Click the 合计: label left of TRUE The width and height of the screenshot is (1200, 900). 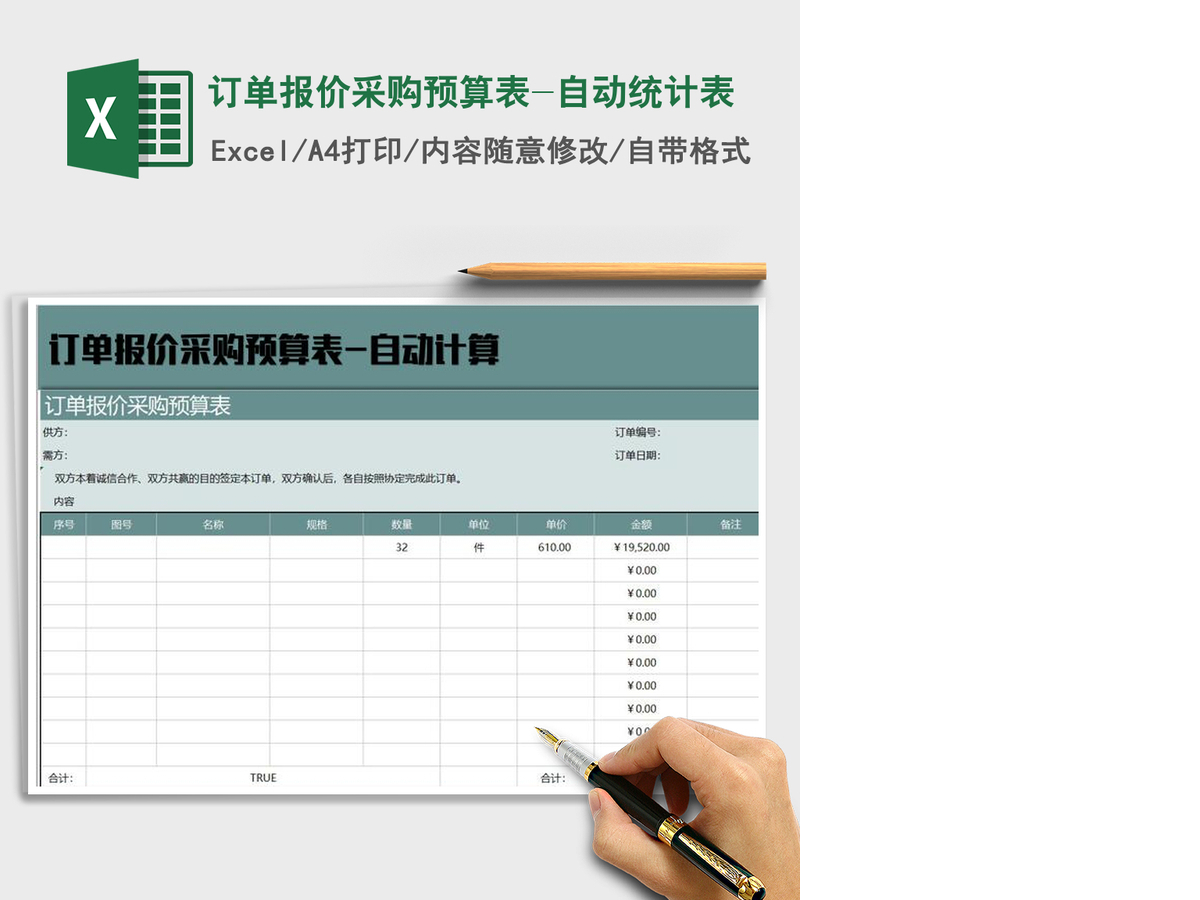pos(61,779)
